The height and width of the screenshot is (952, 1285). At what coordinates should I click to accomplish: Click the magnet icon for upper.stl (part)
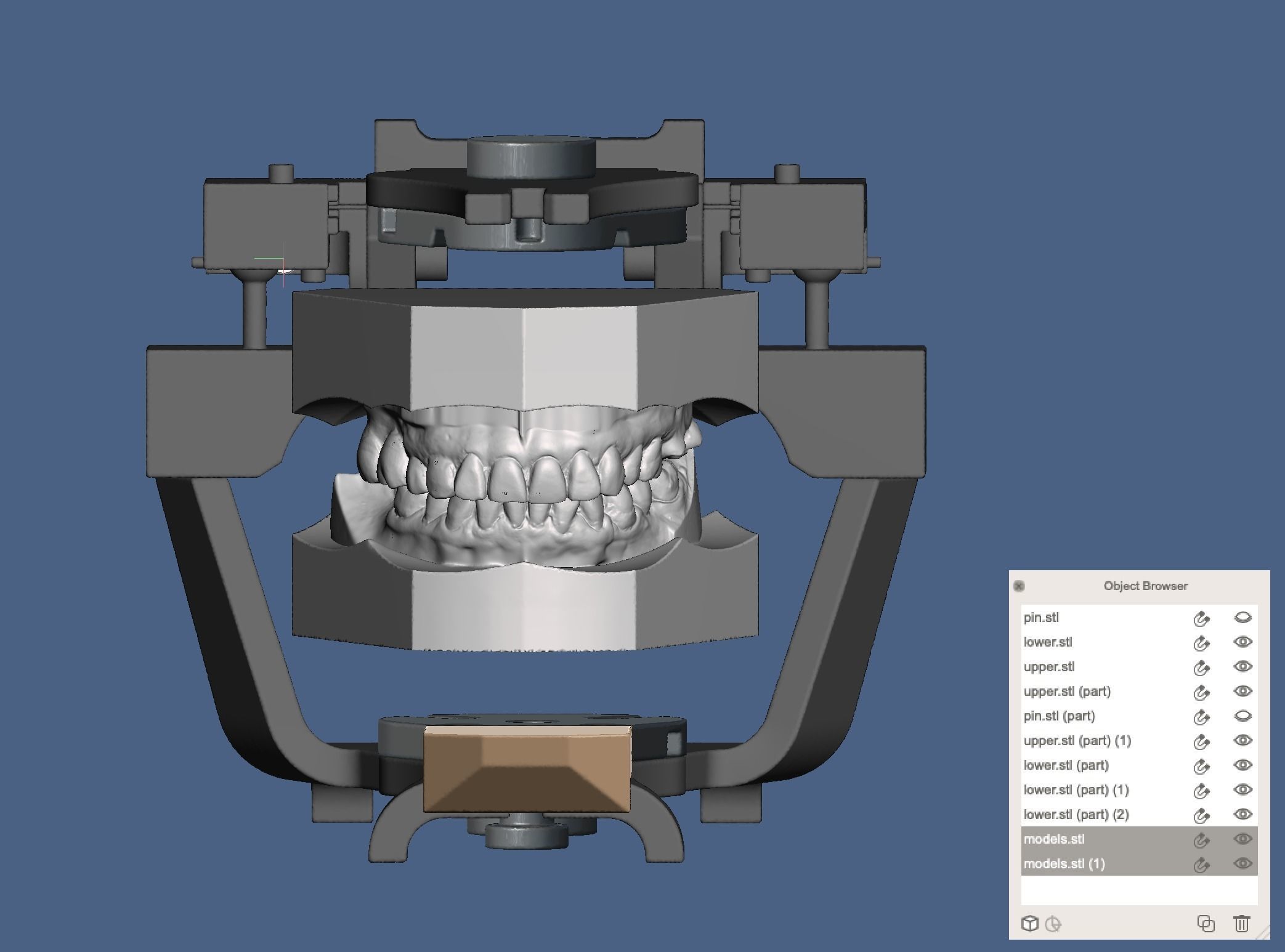[1201, 692]
